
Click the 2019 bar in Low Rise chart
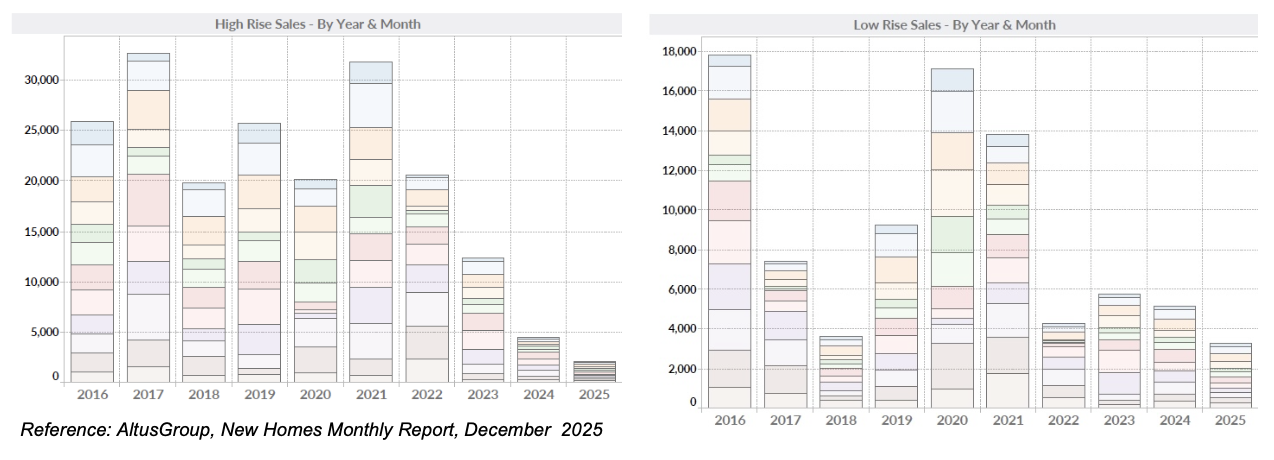click(x=896, y=316)
